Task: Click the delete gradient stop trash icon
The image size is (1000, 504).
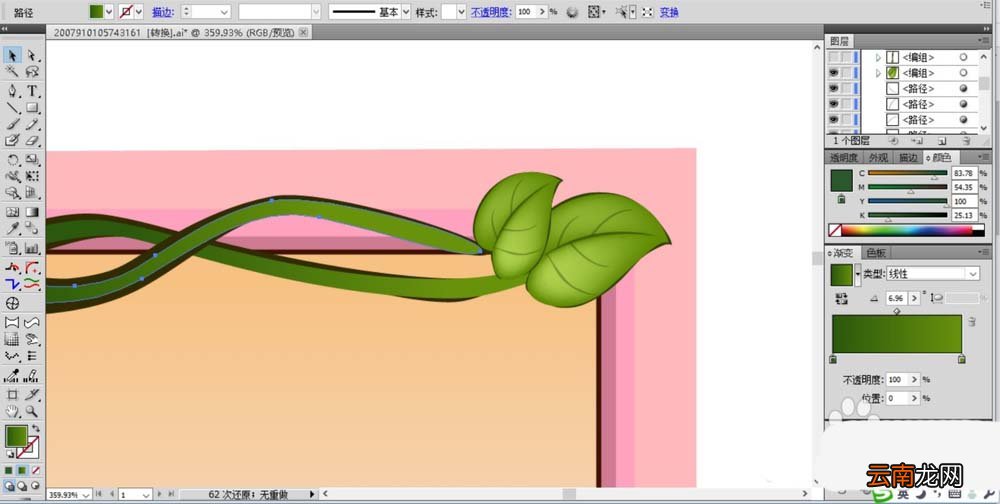Action: (971, 322)
